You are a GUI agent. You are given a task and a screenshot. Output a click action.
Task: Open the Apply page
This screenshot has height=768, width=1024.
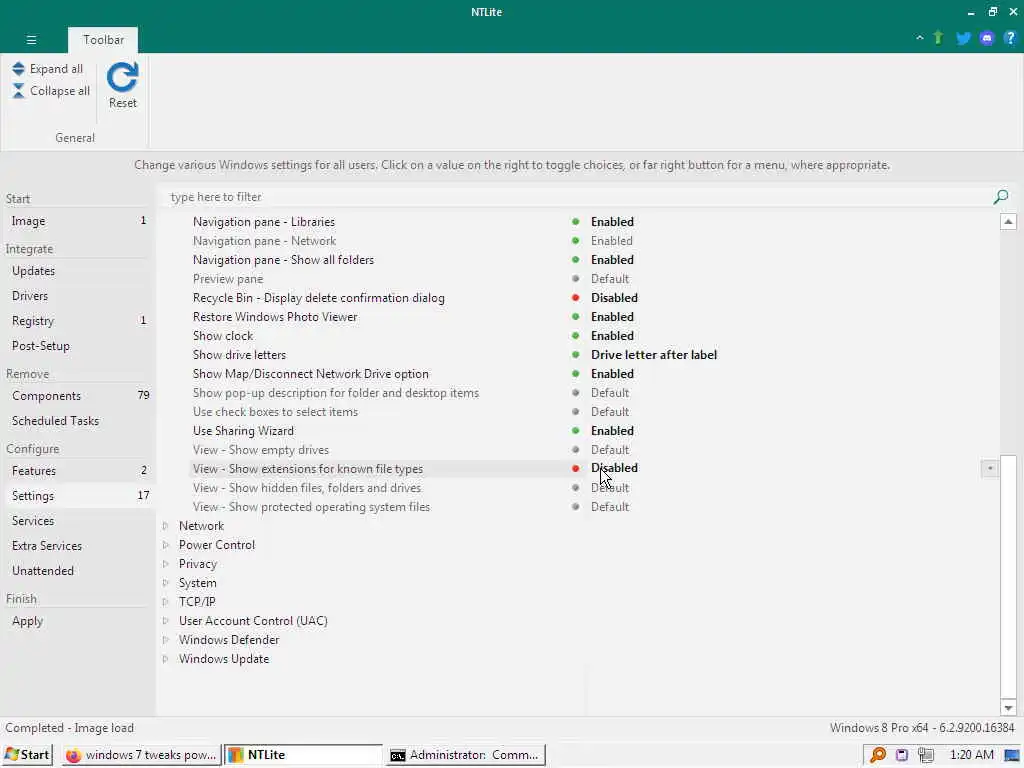tap(77, 621)
